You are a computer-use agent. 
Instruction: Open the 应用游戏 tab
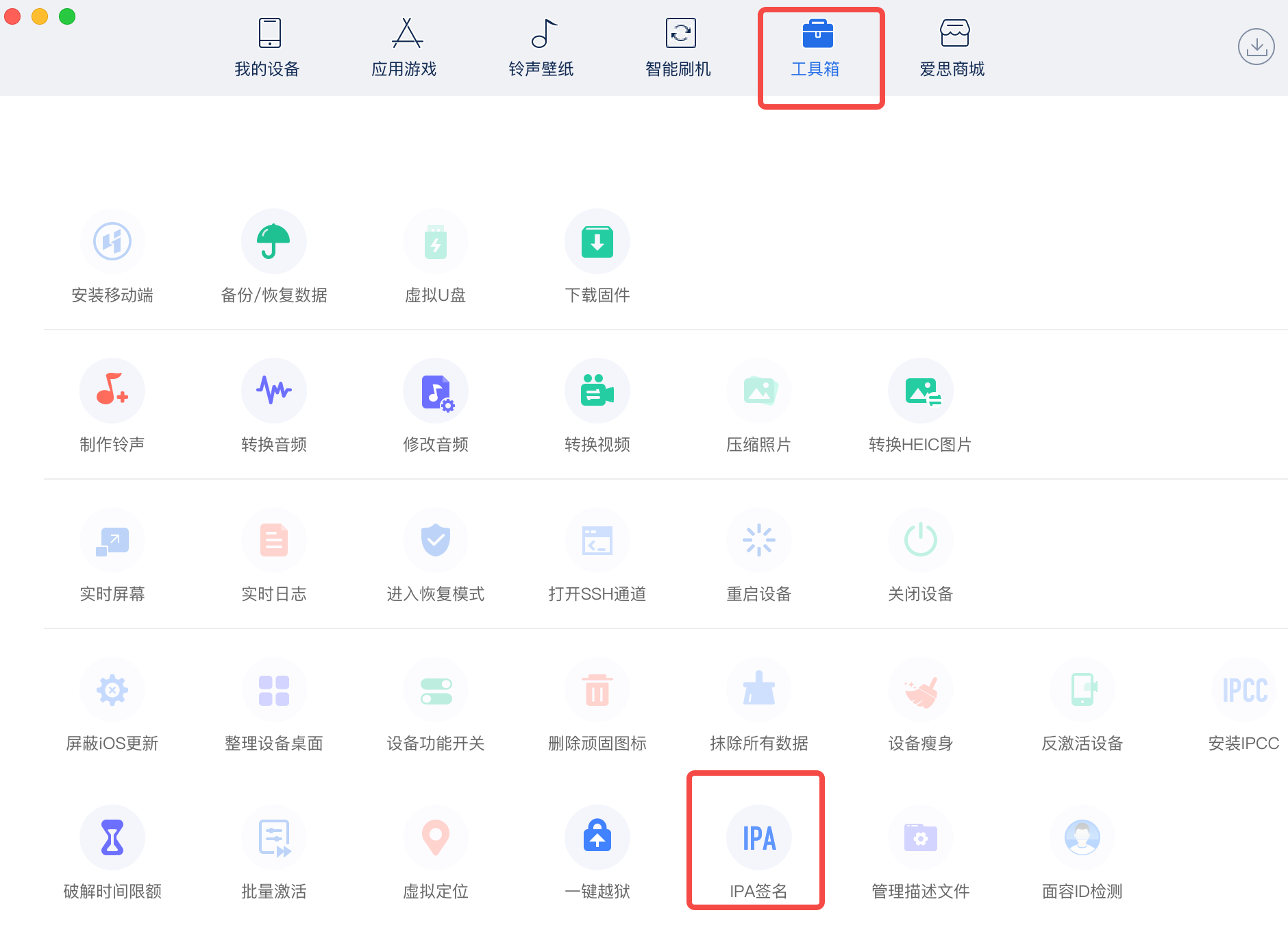(404, 48)
